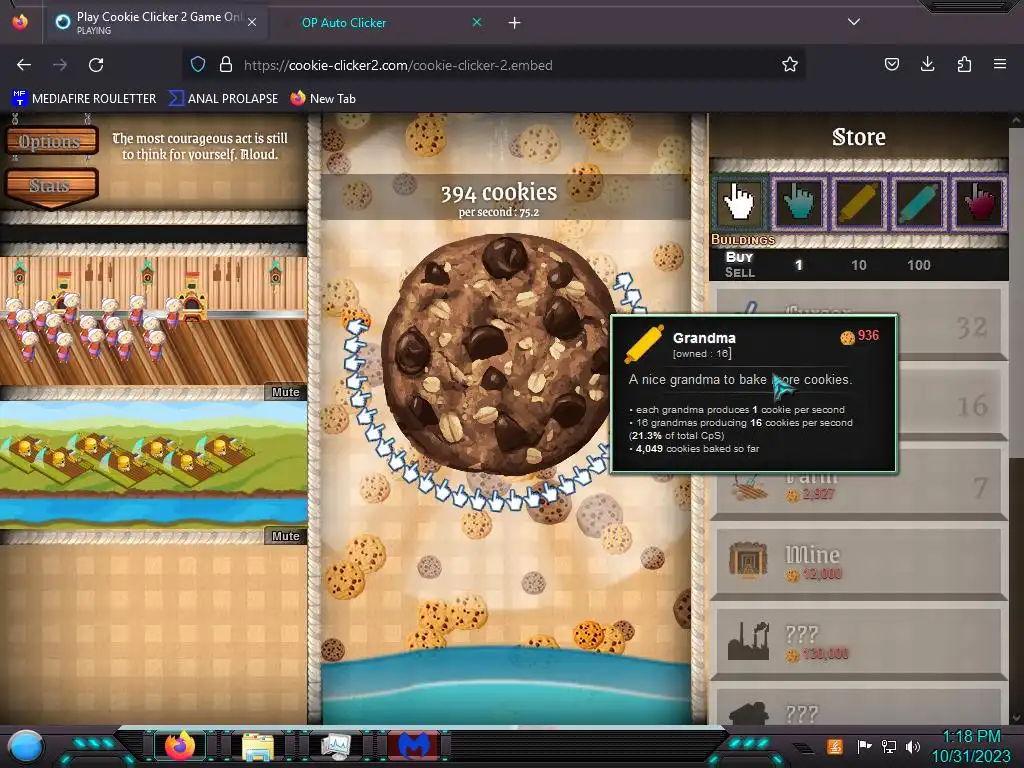This screenshot has width=1024, height=768.
Task: Click the big chocolate chip cookie
Action: (500, 353)
